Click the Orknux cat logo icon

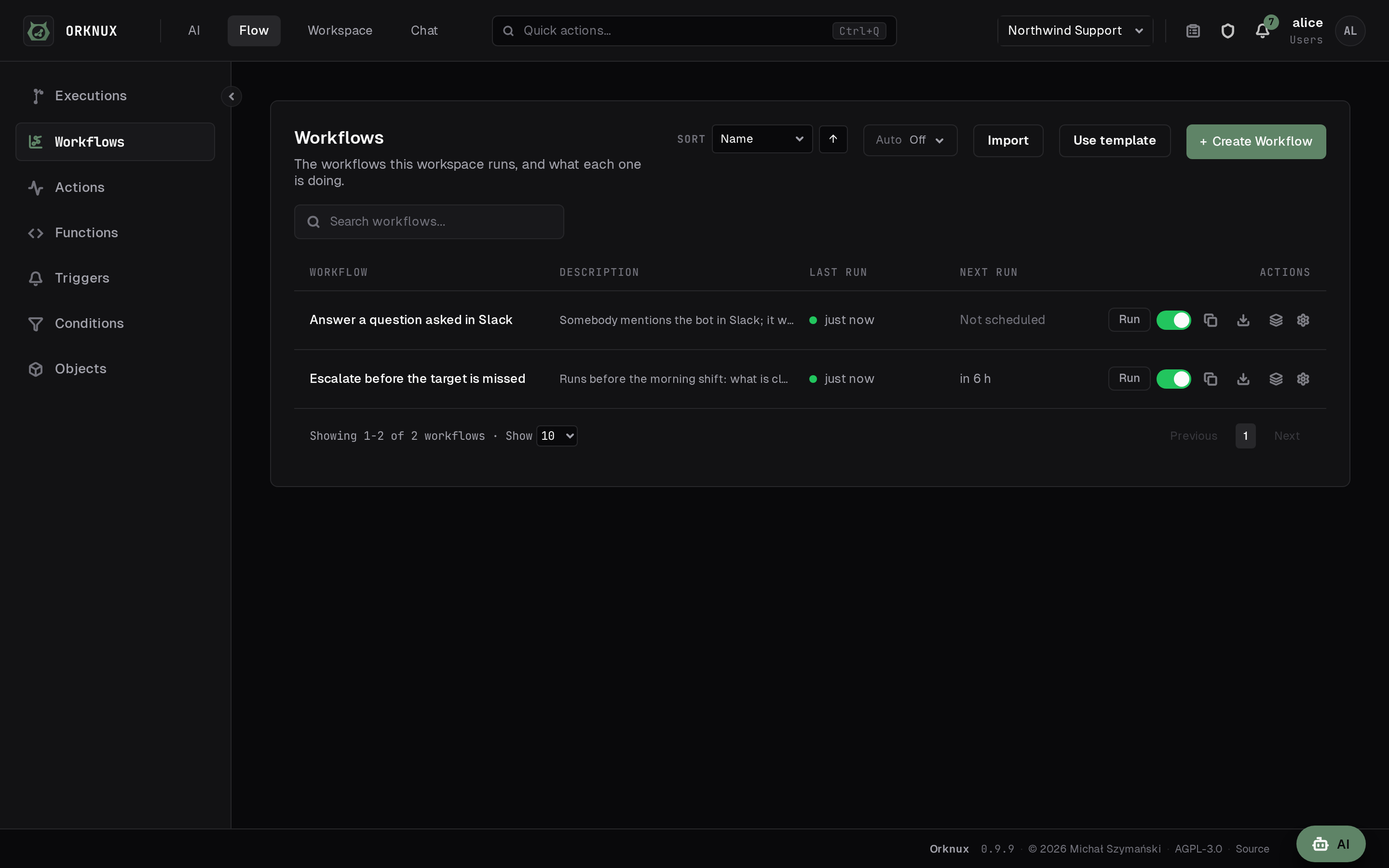(x=39, y=30)
